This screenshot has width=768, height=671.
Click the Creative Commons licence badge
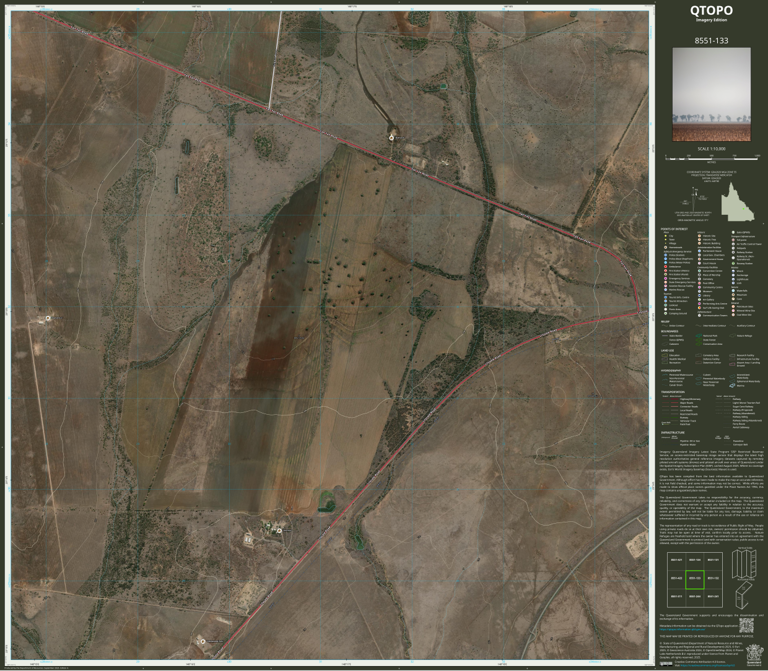[666, 664]
